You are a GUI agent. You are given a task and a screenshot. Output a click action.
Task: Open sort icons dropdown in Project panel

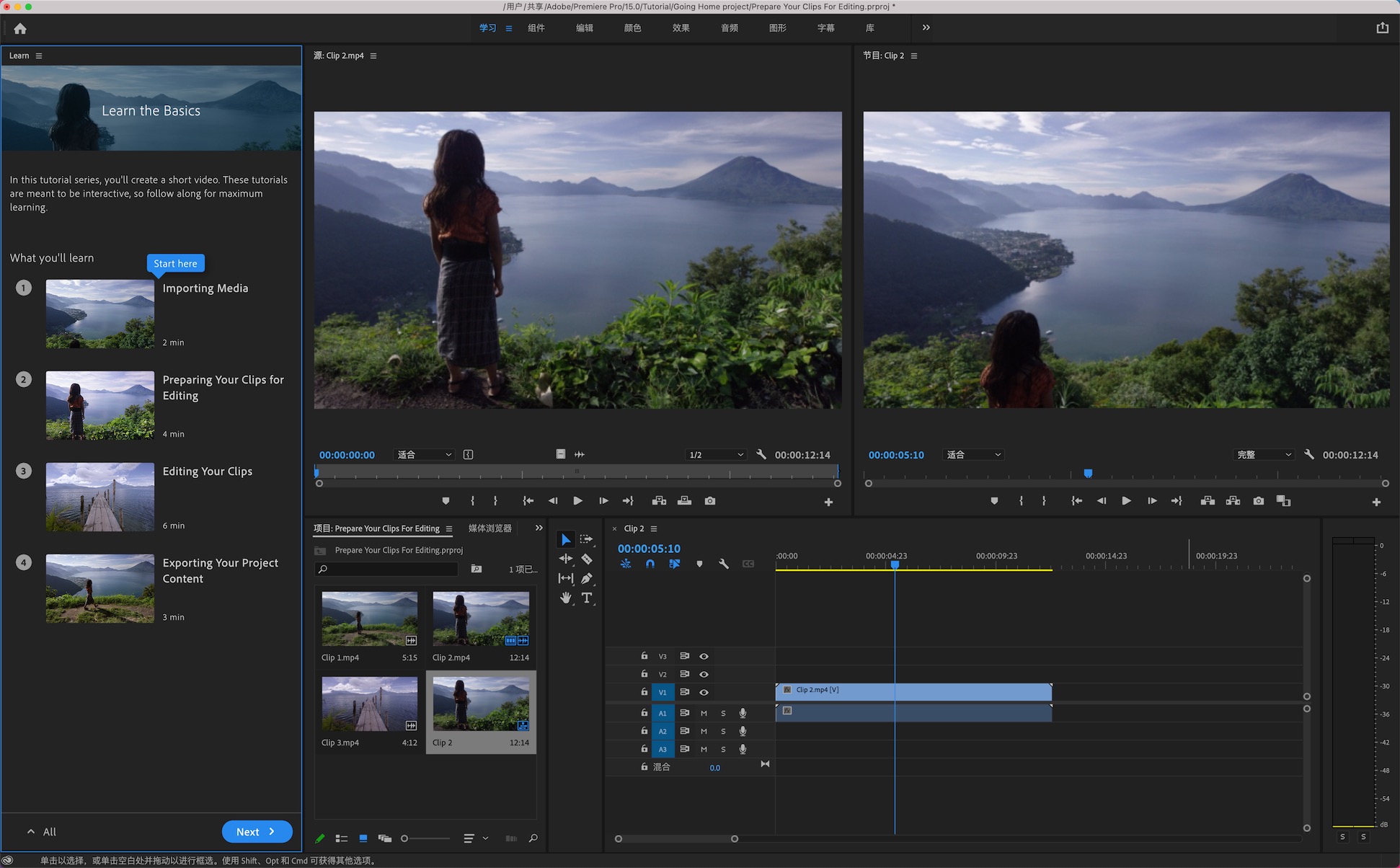pos(475,838)
